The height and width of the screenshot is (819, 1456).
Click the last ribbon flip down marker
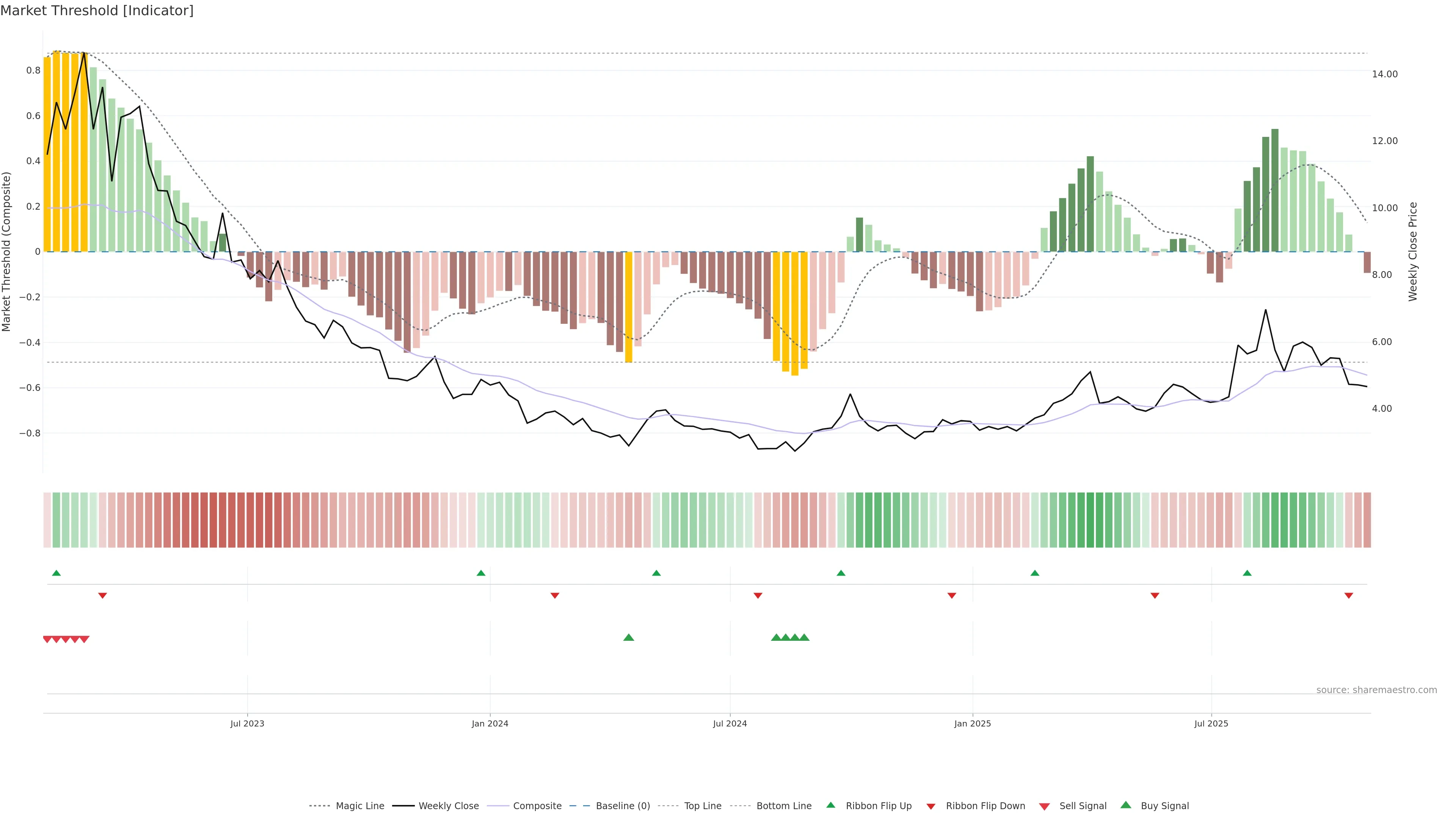pyautogui.click(x=1349, y=595)
